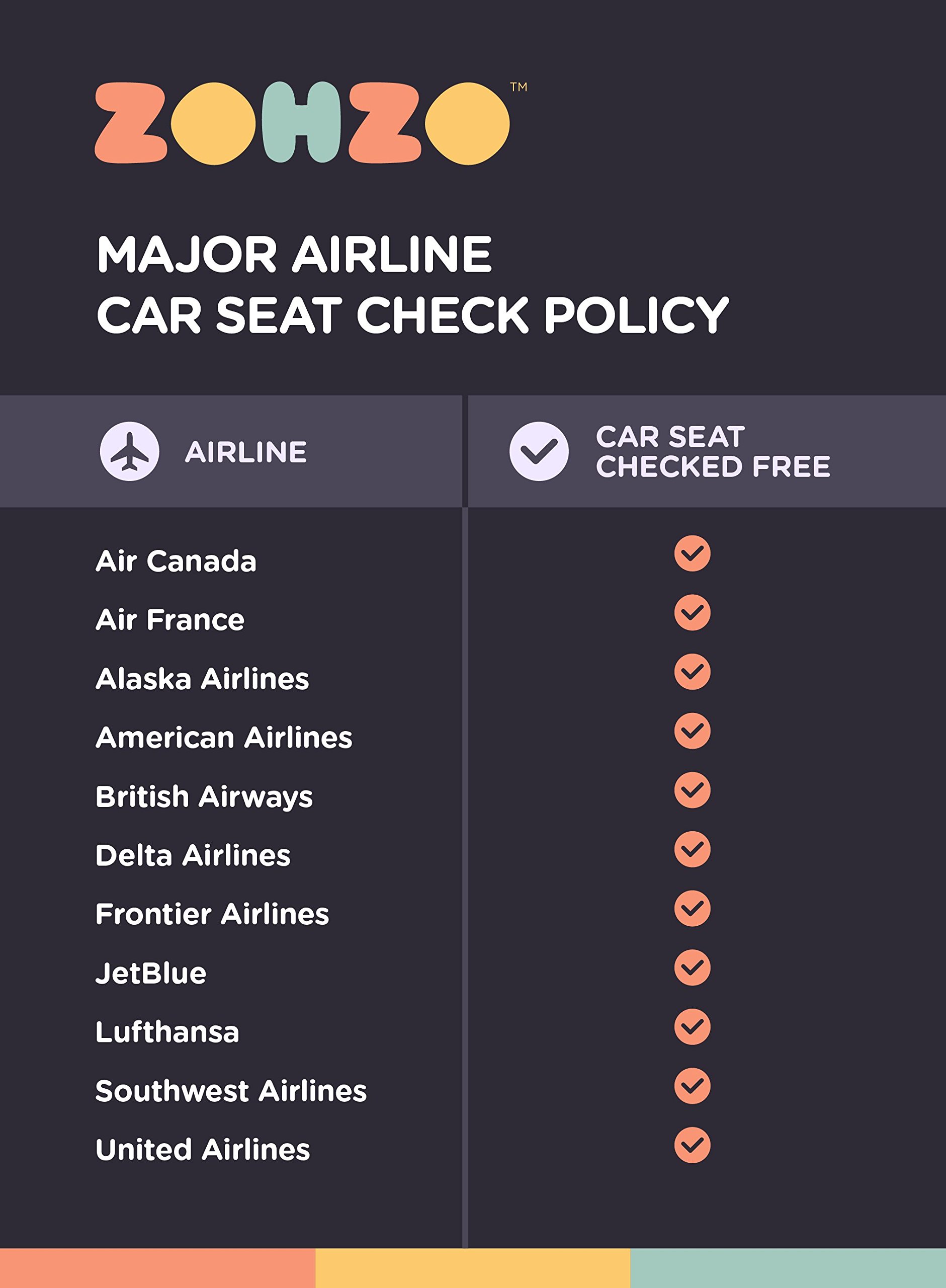Click the yellow color block at bottom
This screenshot has width=946, height=1288.
(472, 1268)
